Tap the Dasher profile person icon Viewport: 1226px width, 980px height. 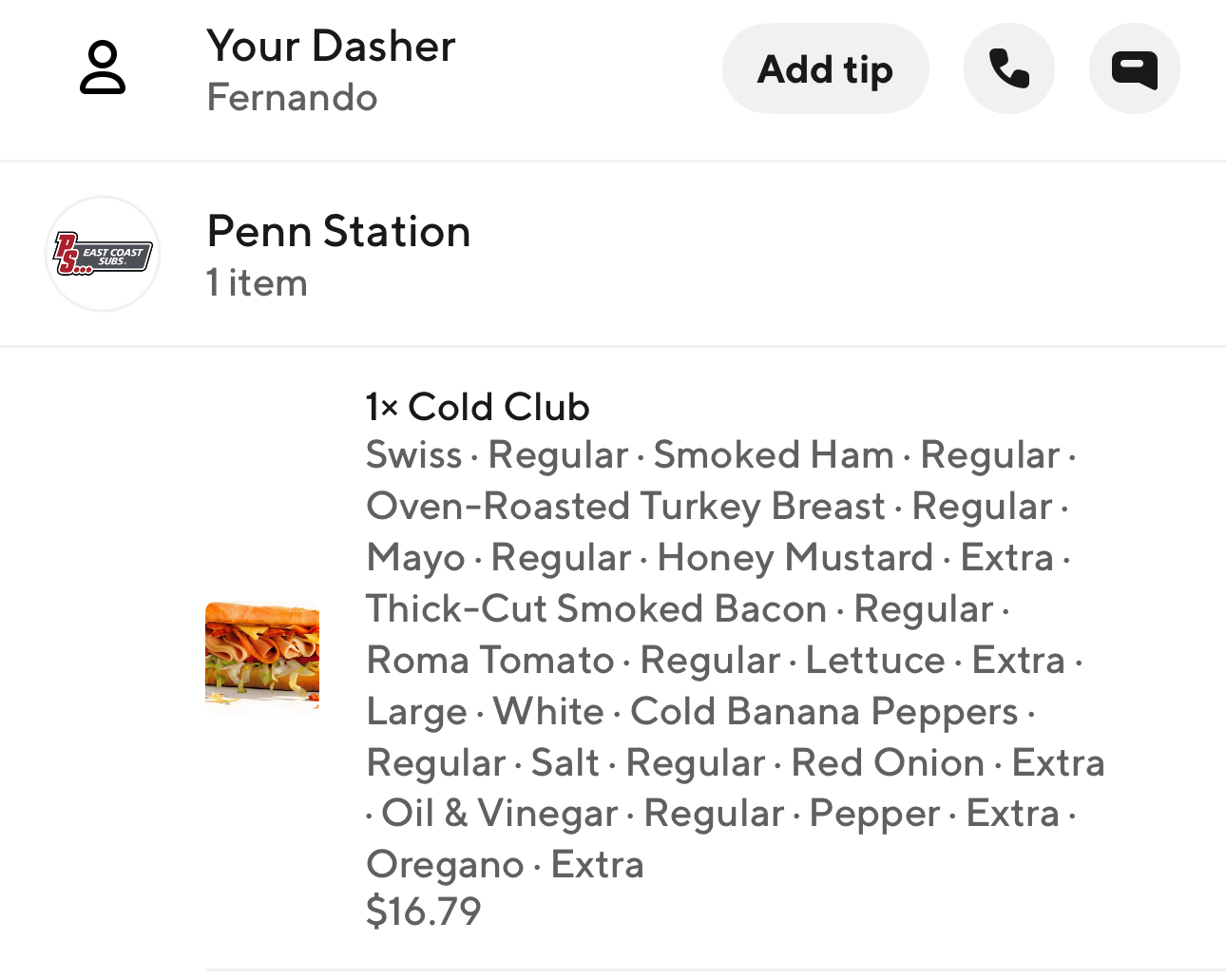point(103,67)
